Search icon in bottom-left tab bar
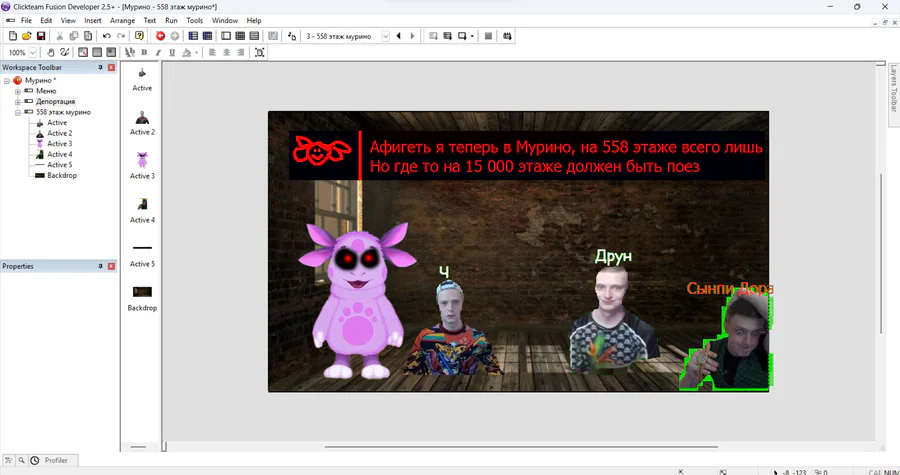The height and width of the screenshot is (475, 900). point(21,460)
